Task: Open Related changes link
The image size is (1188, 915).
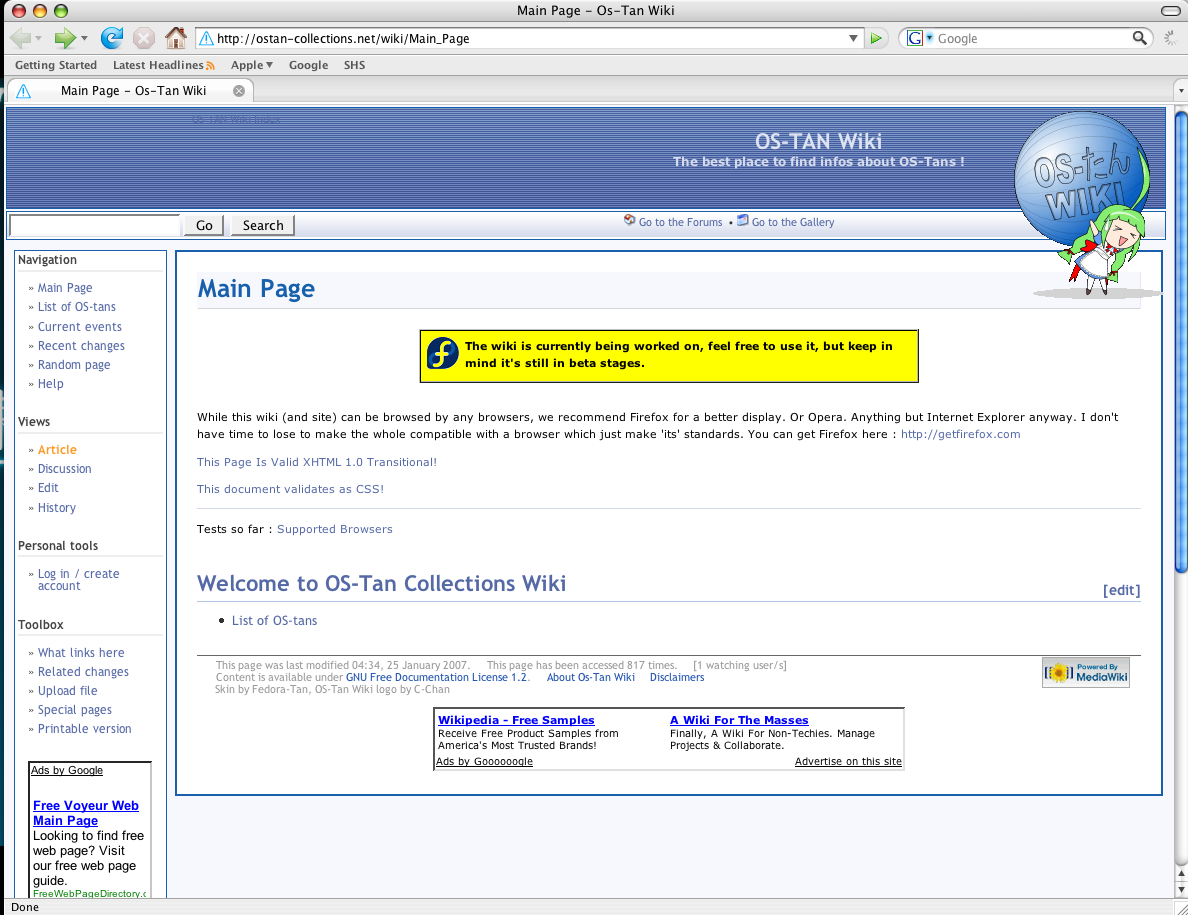Action: tap(83, 671)
